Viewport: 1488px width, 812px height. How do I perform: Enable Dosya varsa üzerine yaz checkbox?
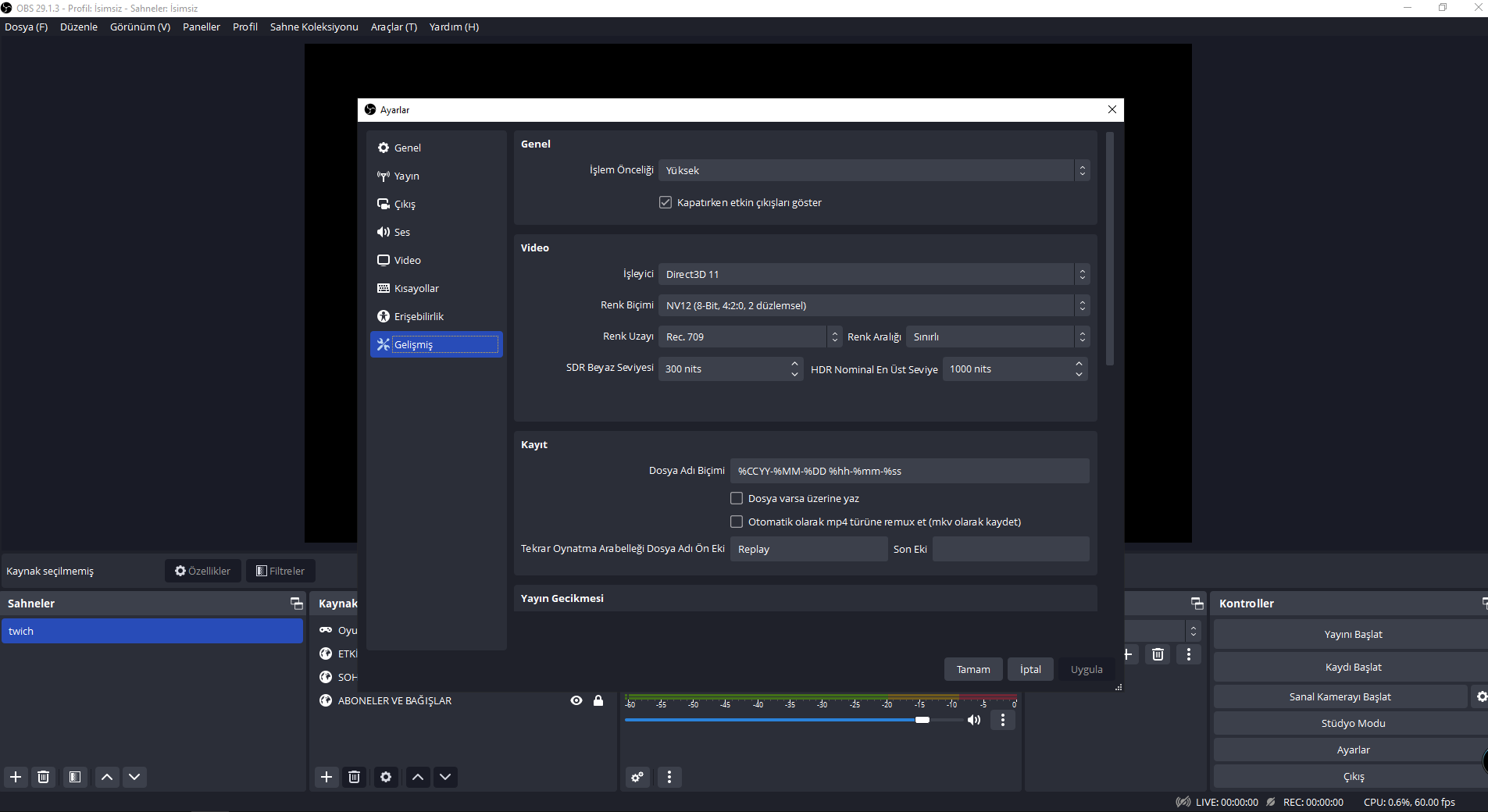click(x=737, y=498)
